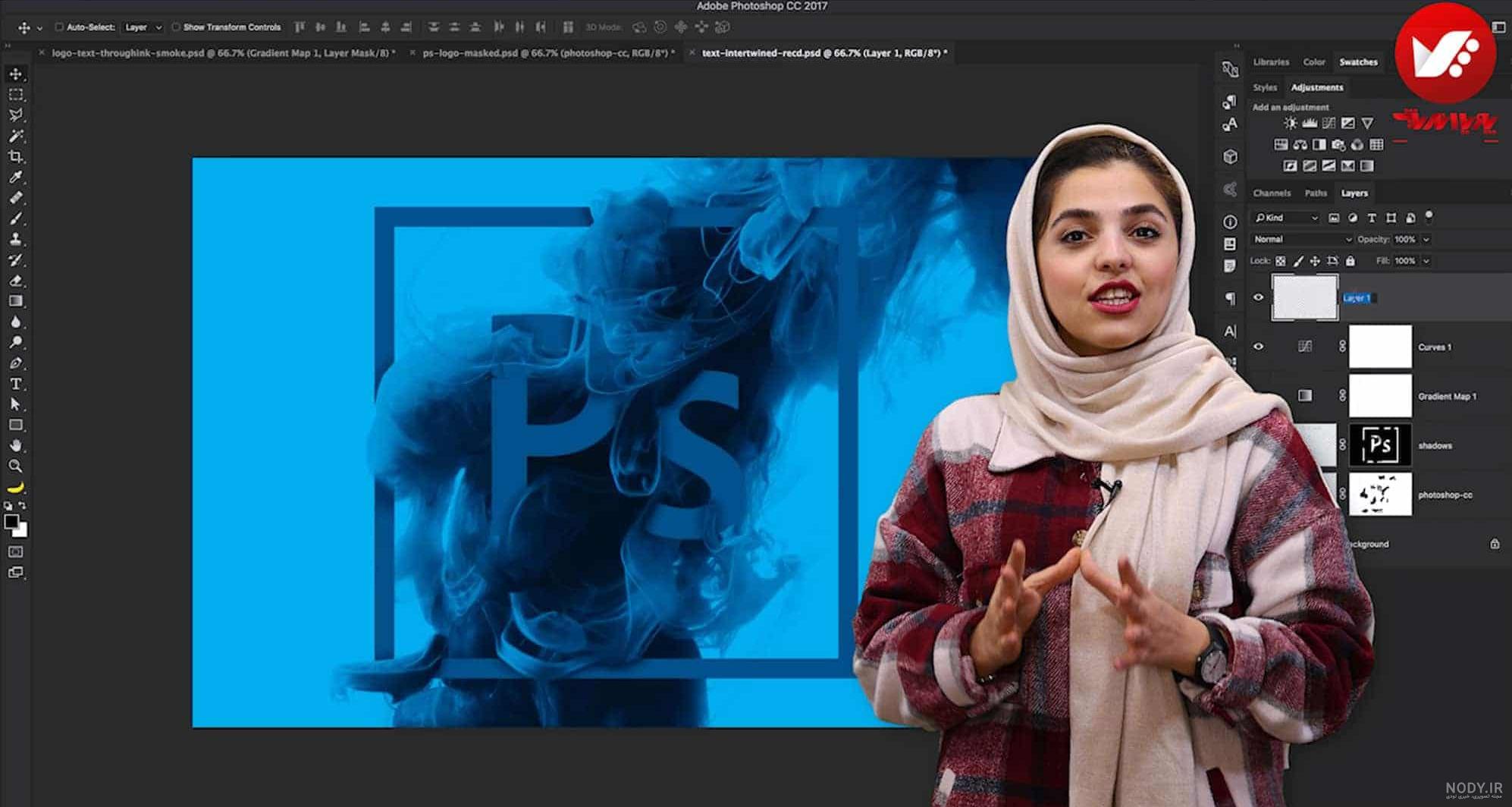Click the foreground color swatch
This screenshot has width=1512, height=807.
[11, 522]
